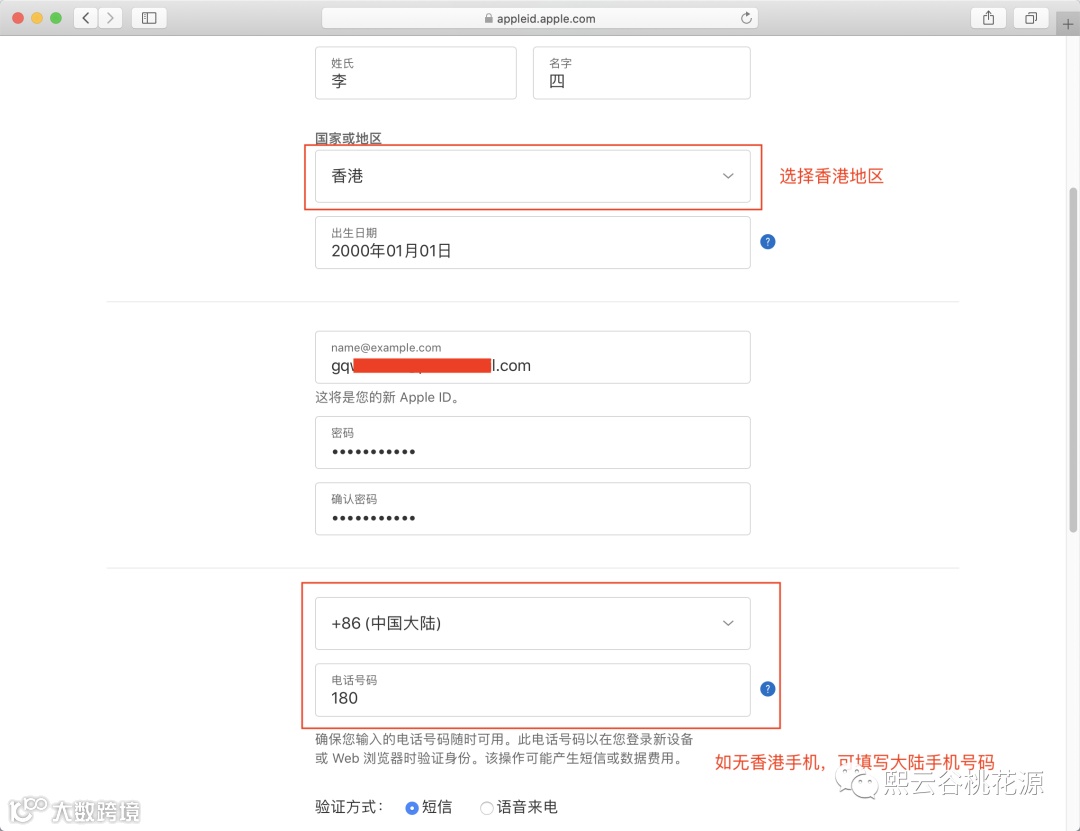The height and width of the screenshot is (831, 1080).
Task: Open a new tab with plus button
Action: (1068, 24)
